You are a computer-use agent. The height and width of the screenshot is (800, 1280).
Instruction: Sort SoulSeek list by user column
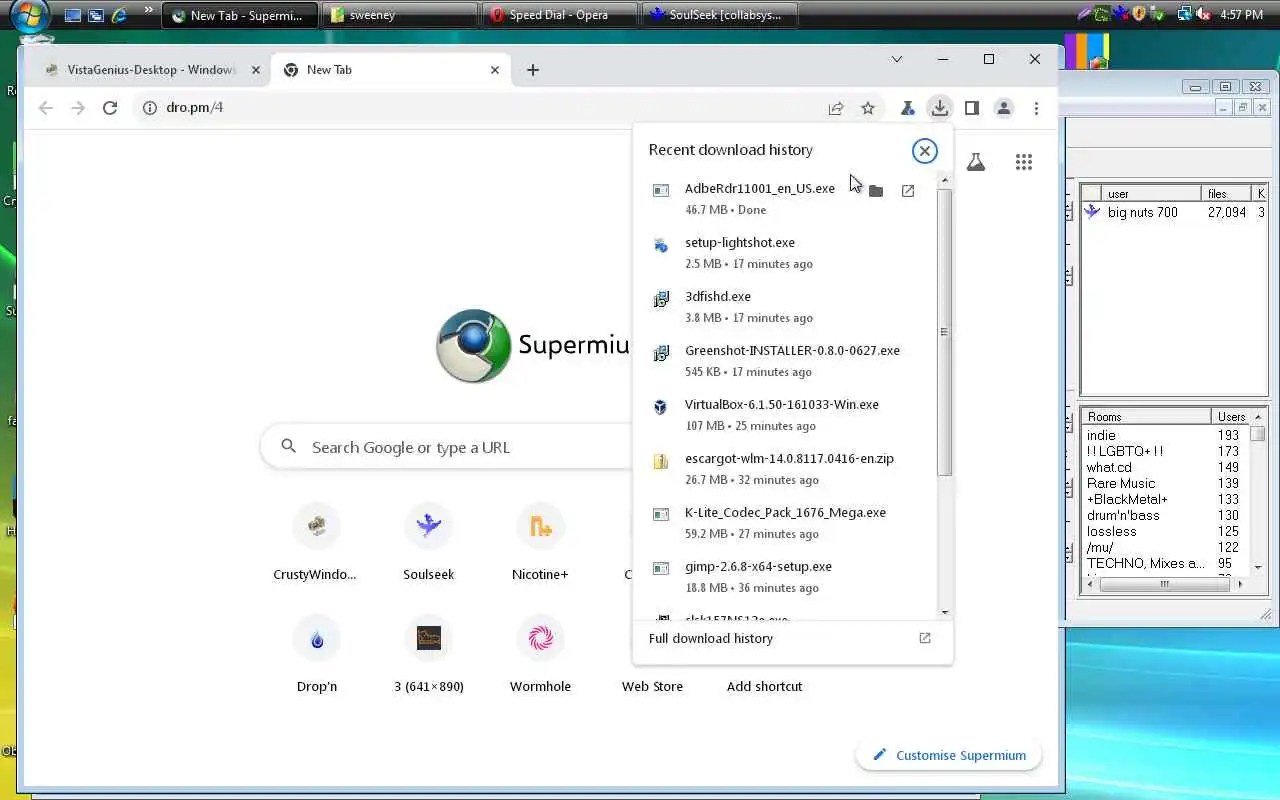click(x=1151, y=194)
